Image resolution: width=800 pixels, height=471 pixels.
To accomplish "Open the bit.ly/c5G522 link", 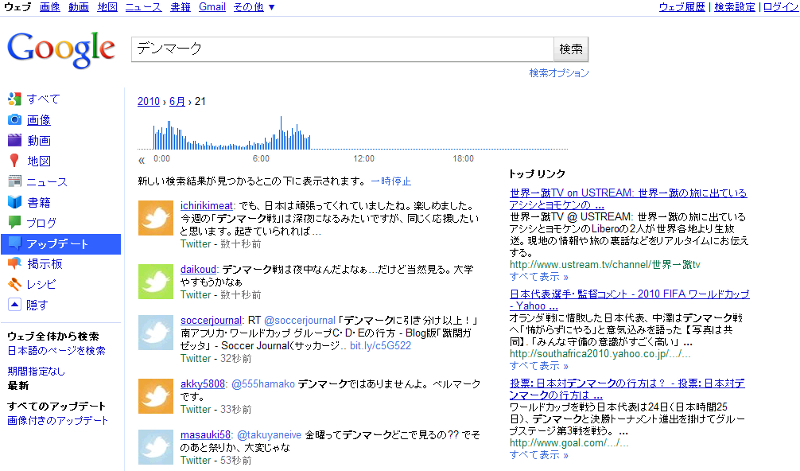I will 381,345.
